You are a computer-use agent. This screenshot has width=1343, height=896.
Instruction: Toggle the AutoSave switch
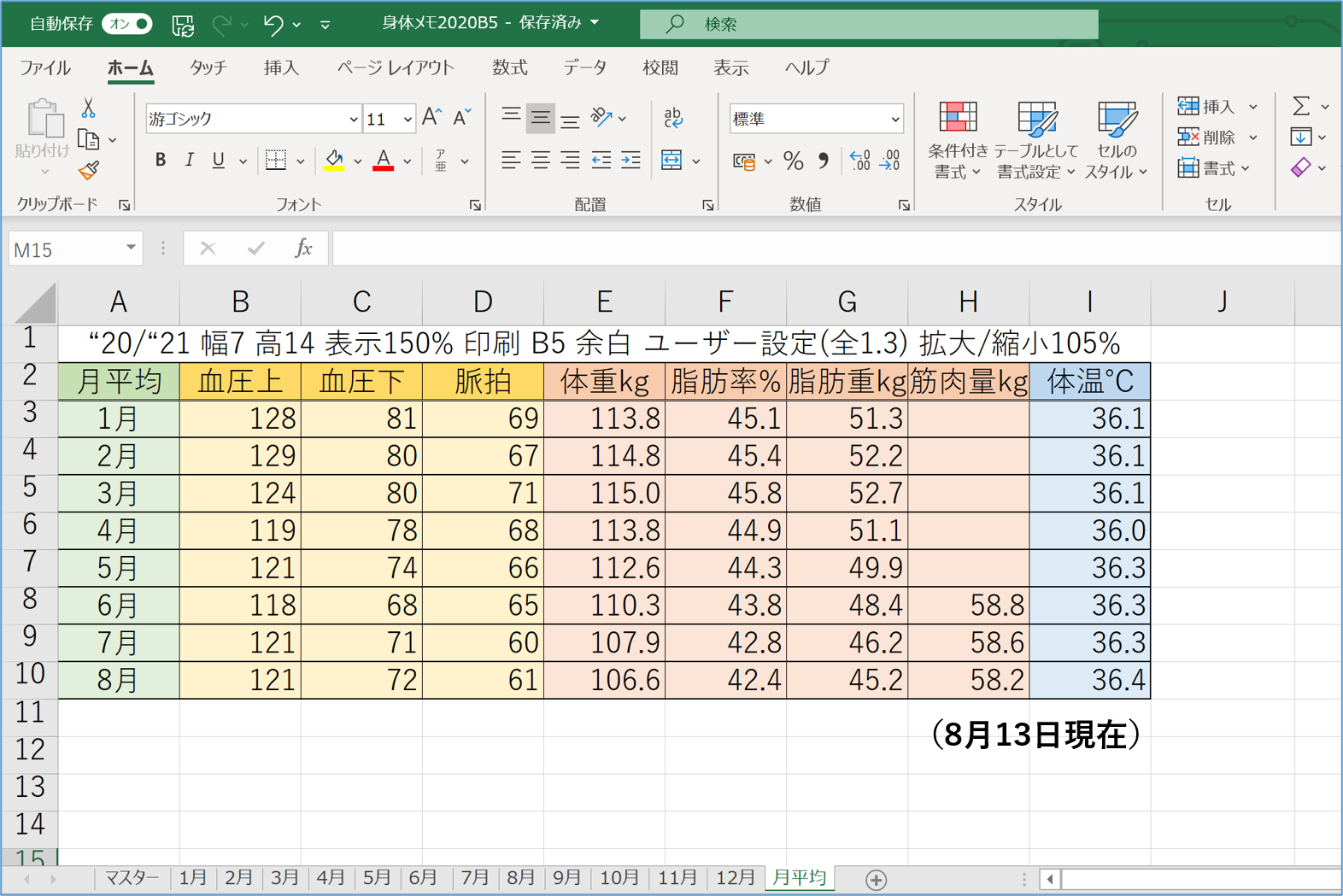[x=126, y=24]
